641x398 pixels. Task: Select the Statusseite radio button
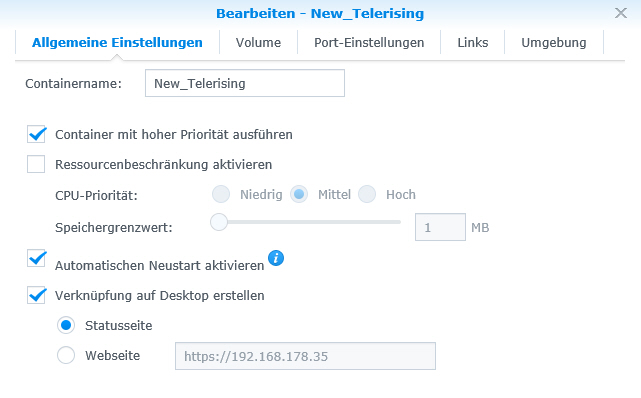point(66,325)
